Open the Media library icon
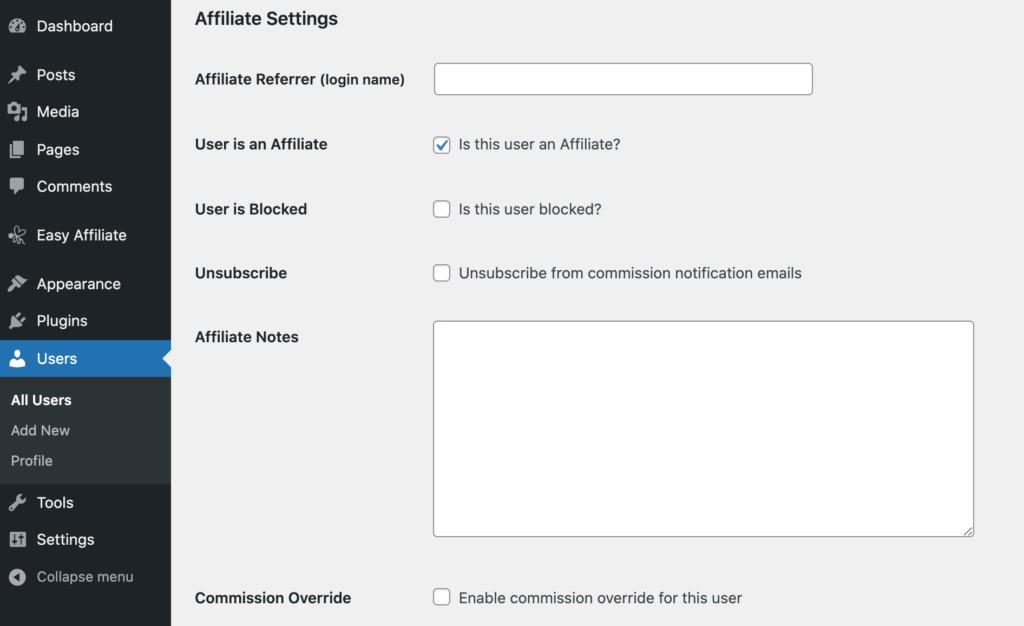Viewport: 1024px width, 626px height. [x=17, y=112]
